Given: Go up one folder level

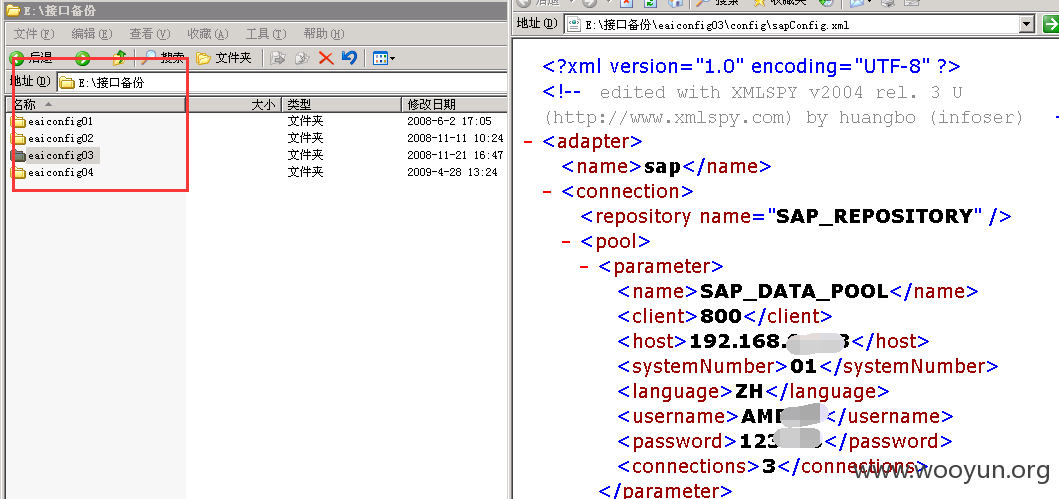Looking at the screenshot, I should 119,58.
